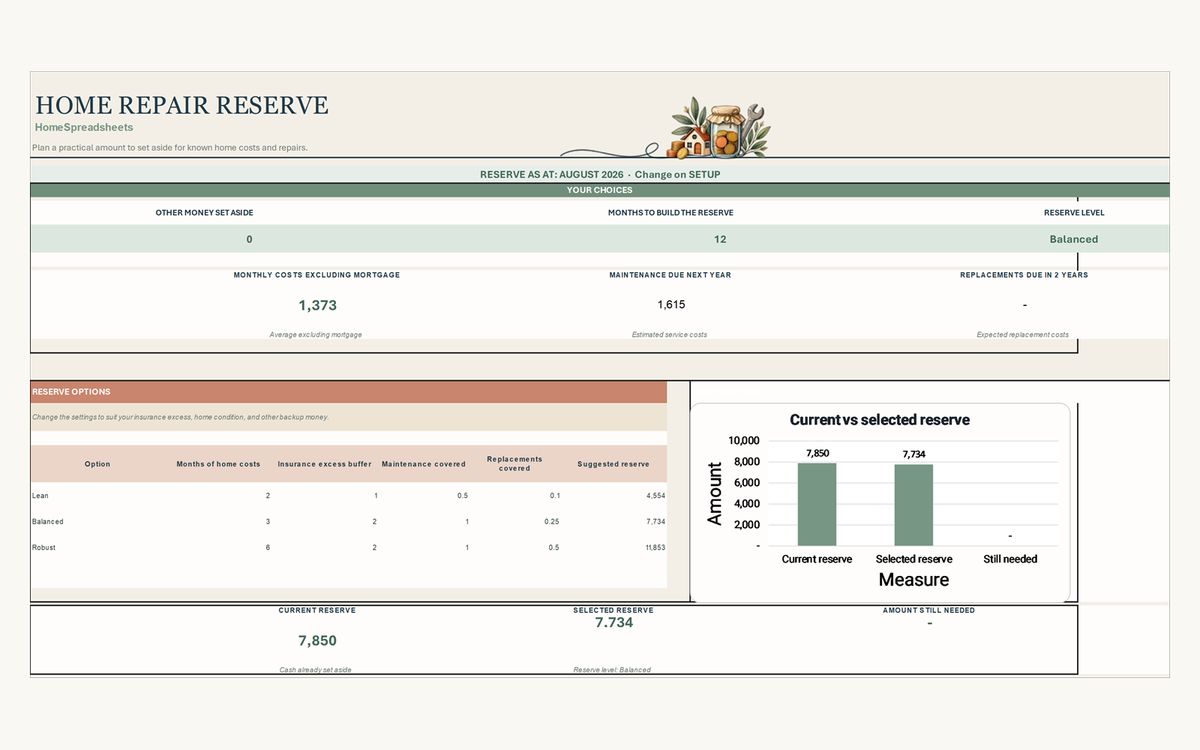Edit the Months to Build the Reserve value 12
Viewport: 1200px width, 750px height.
(x=721, y=239)
